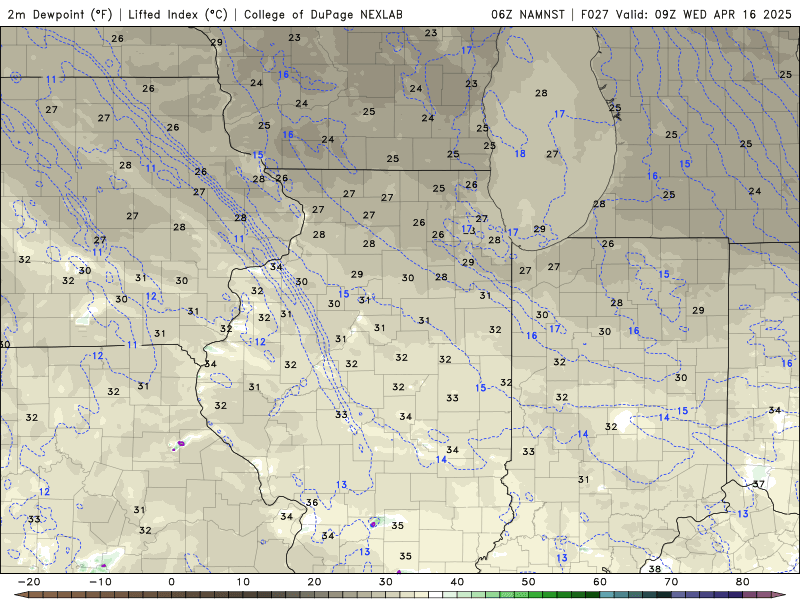Click the "70" colorbar label
The width and height of the screenshot is (800, 600).
coord(671,582)
